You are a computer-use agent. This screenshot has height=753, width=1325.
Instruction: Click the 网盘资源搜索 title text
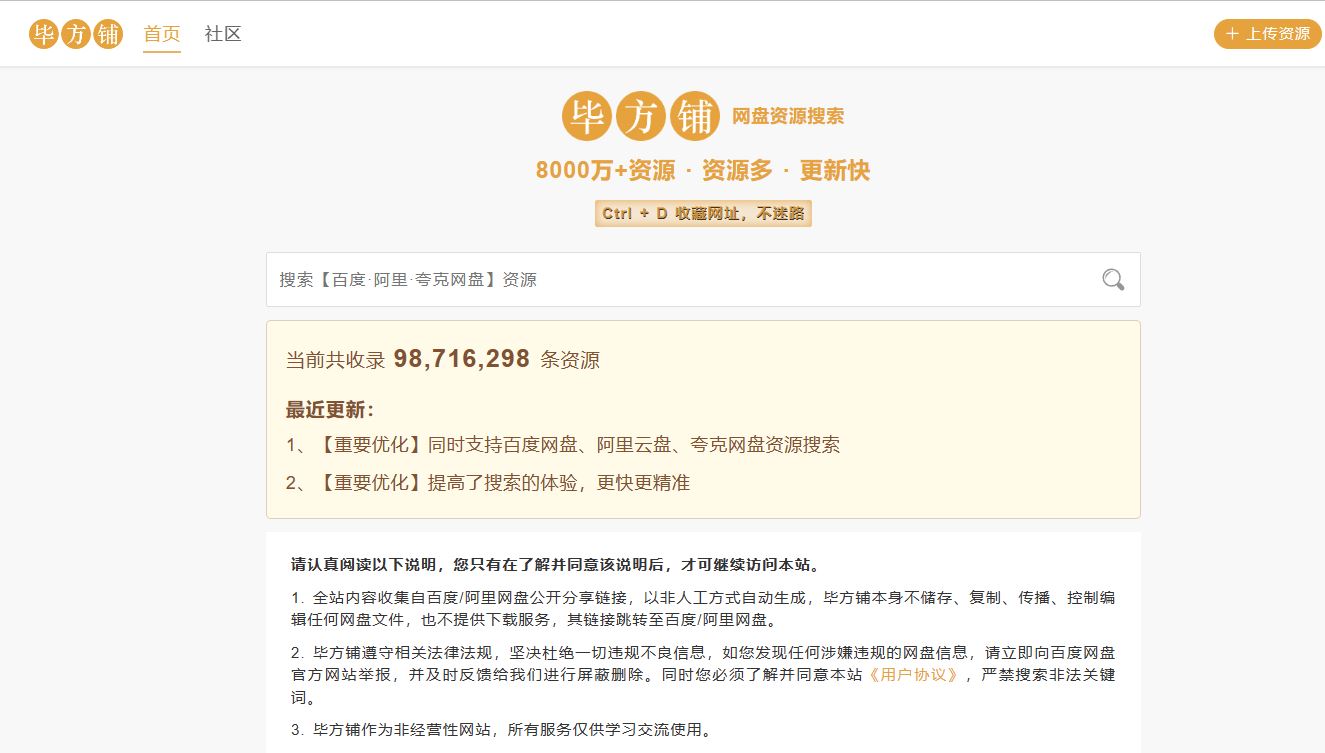789,115
